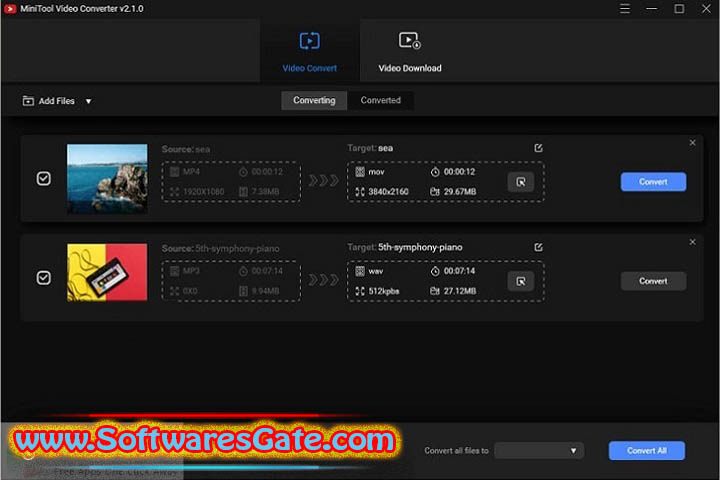The width and height of the screenshot is (720, 480).
Task: Uncheck the sea video checkbox
Action: coord(44,179)
